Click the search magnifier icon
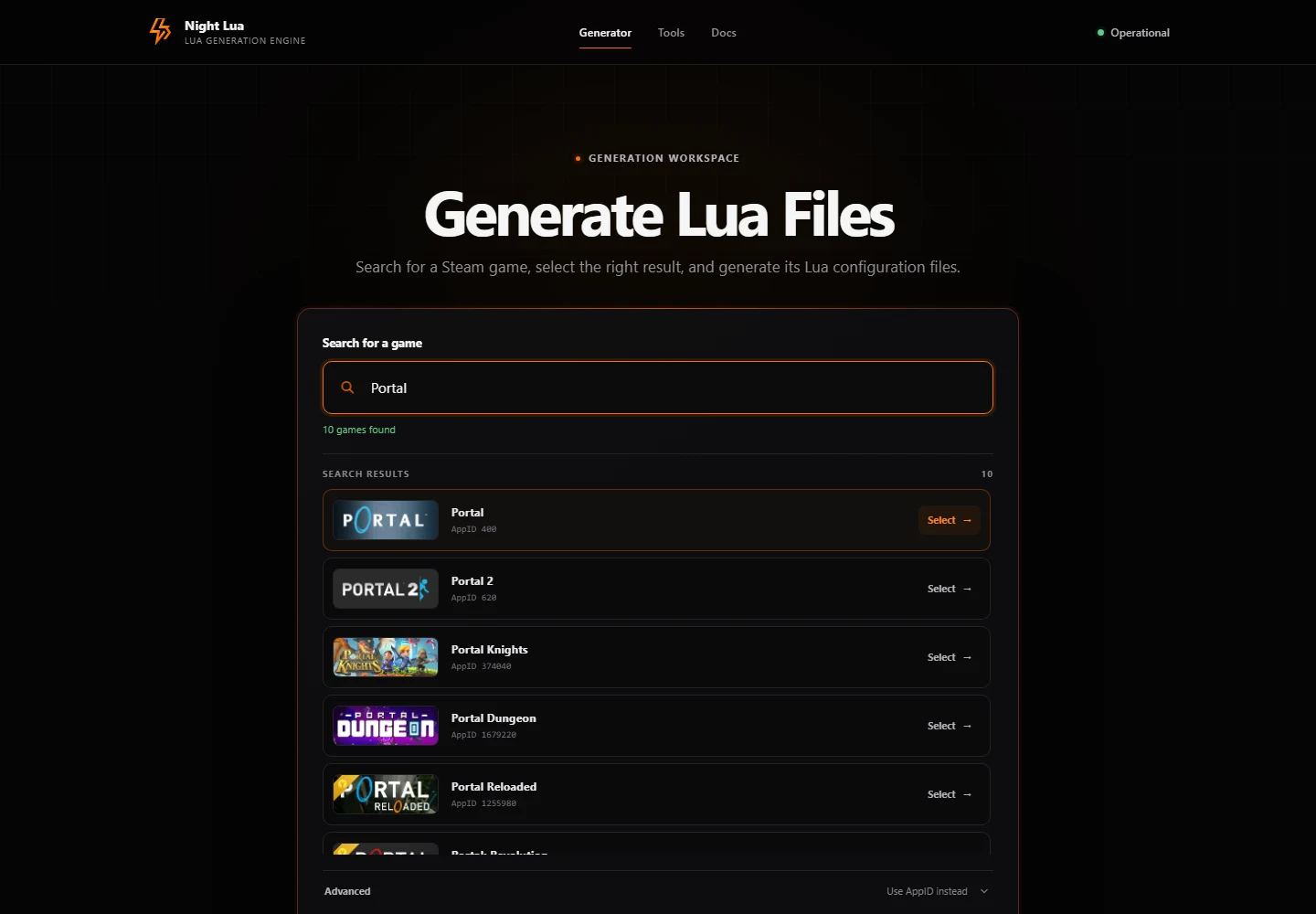This screenshot has width=1316, height=914. [347, 388]
